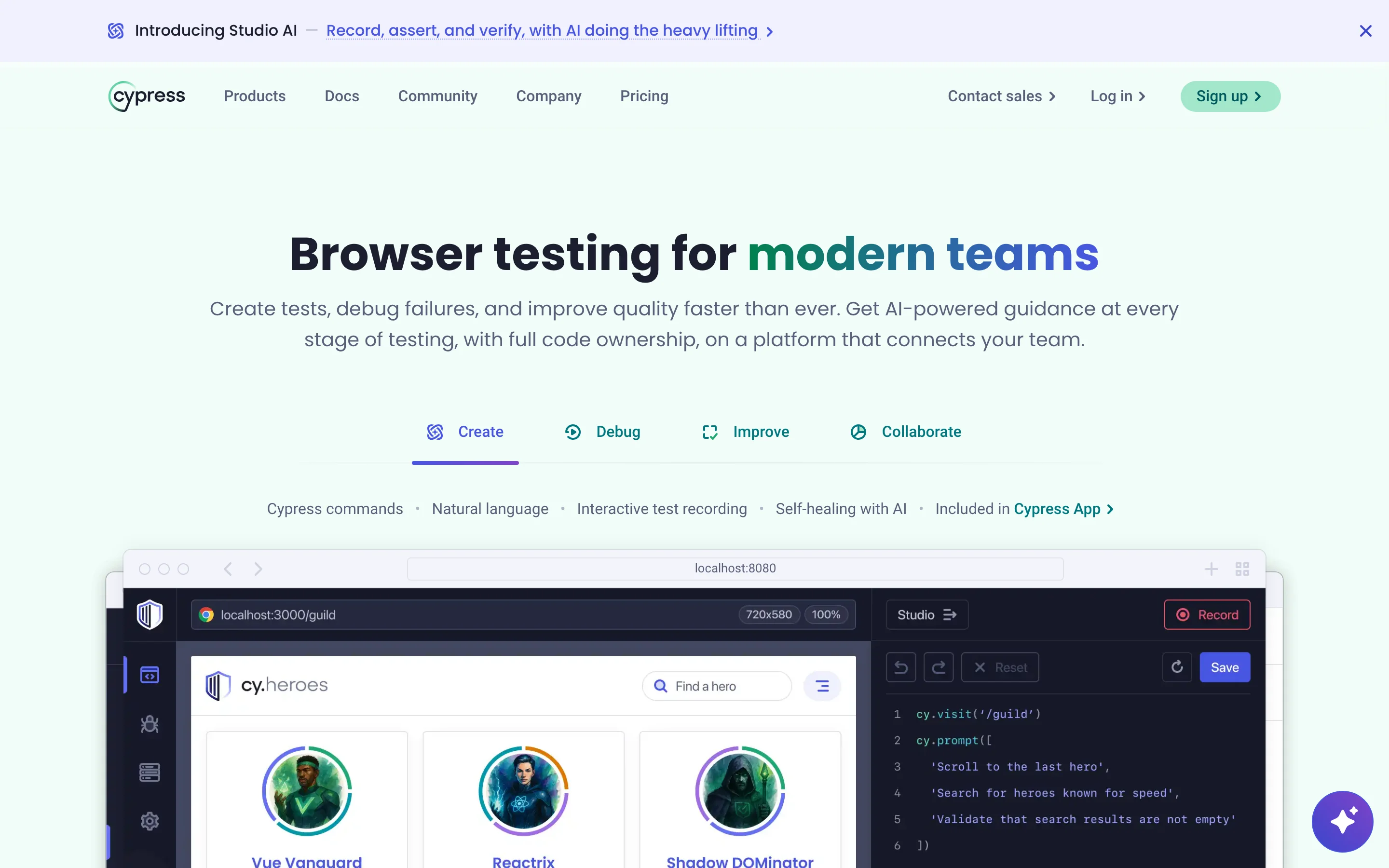Dismiss the Studio AI announcement banner
Viewport: 1389px width, 868px height.
click(1365, 31)
